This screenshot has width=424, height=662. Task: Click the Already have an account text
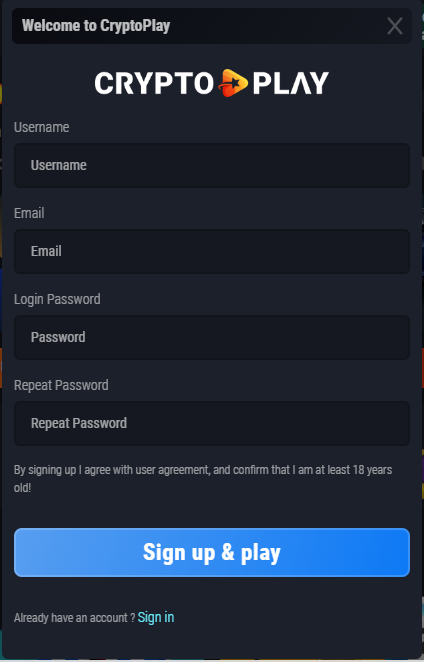[x=74, y=618]
